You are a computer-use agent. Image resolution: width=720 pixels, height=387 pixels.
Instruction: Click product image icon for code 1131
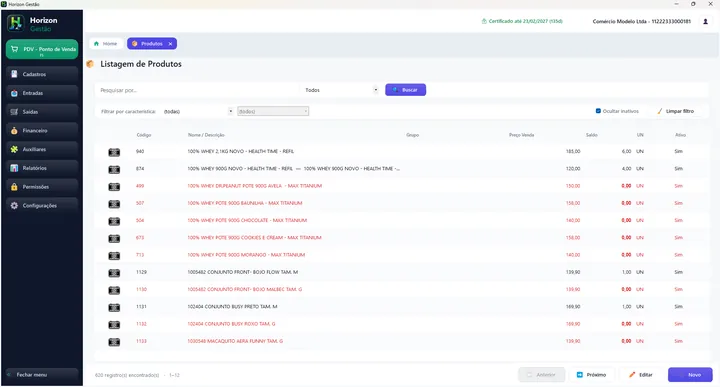[114, 308]
